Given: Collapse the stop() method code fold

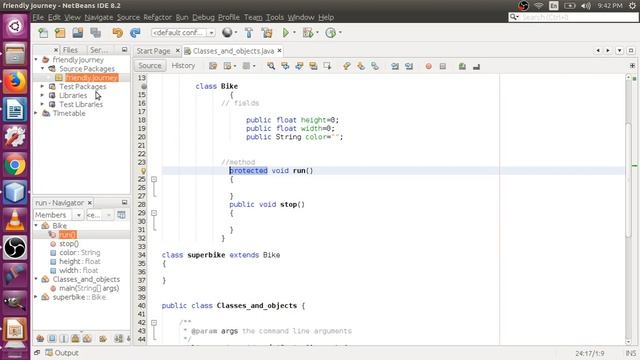Looking at the screenshot, I should 154,213.
